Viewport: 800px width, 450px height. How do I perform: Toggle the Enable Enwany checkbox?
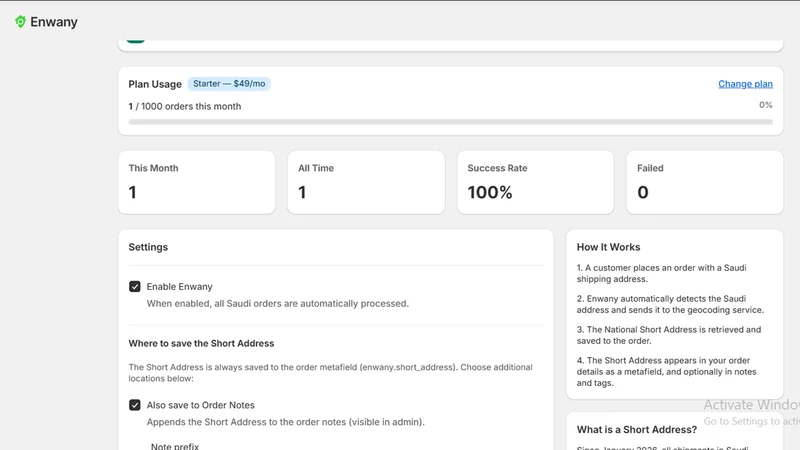135,287
